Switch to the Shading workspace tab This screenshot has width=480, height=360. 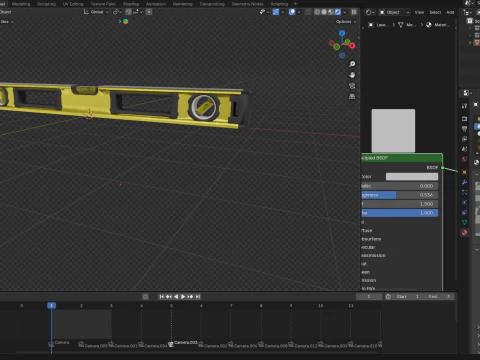click(x=131, y=4)
